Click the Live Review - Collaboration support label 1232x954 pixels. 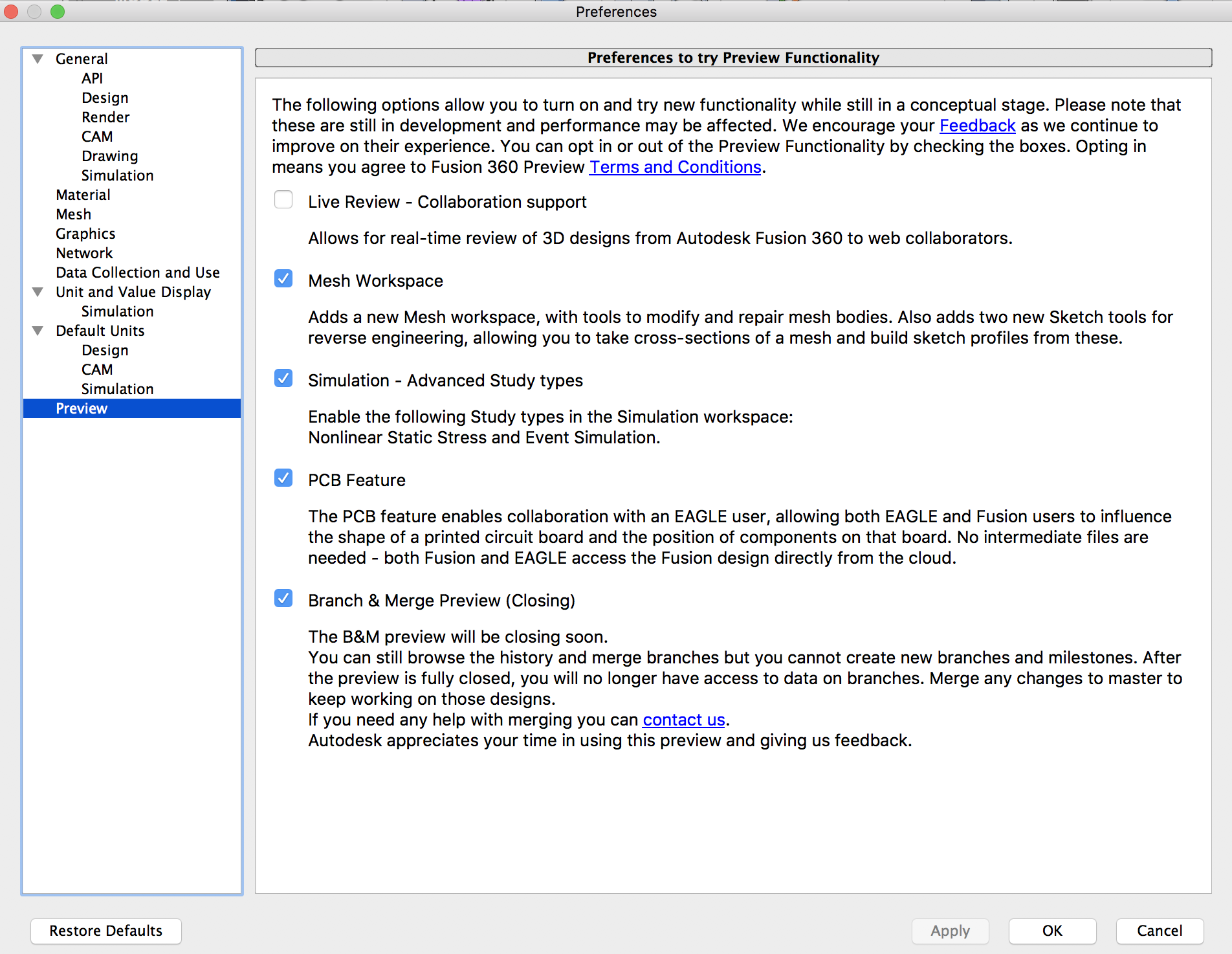(x=447, y=202)
